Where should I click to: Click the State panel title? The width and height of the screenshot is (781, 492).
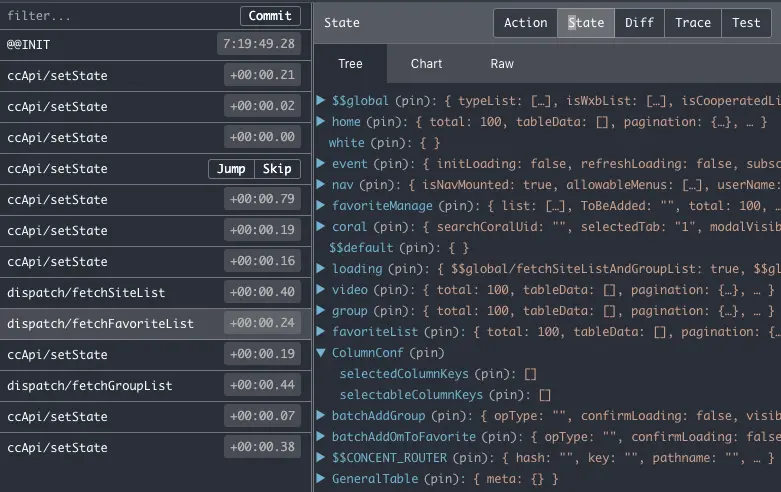[x=342, y=23]
